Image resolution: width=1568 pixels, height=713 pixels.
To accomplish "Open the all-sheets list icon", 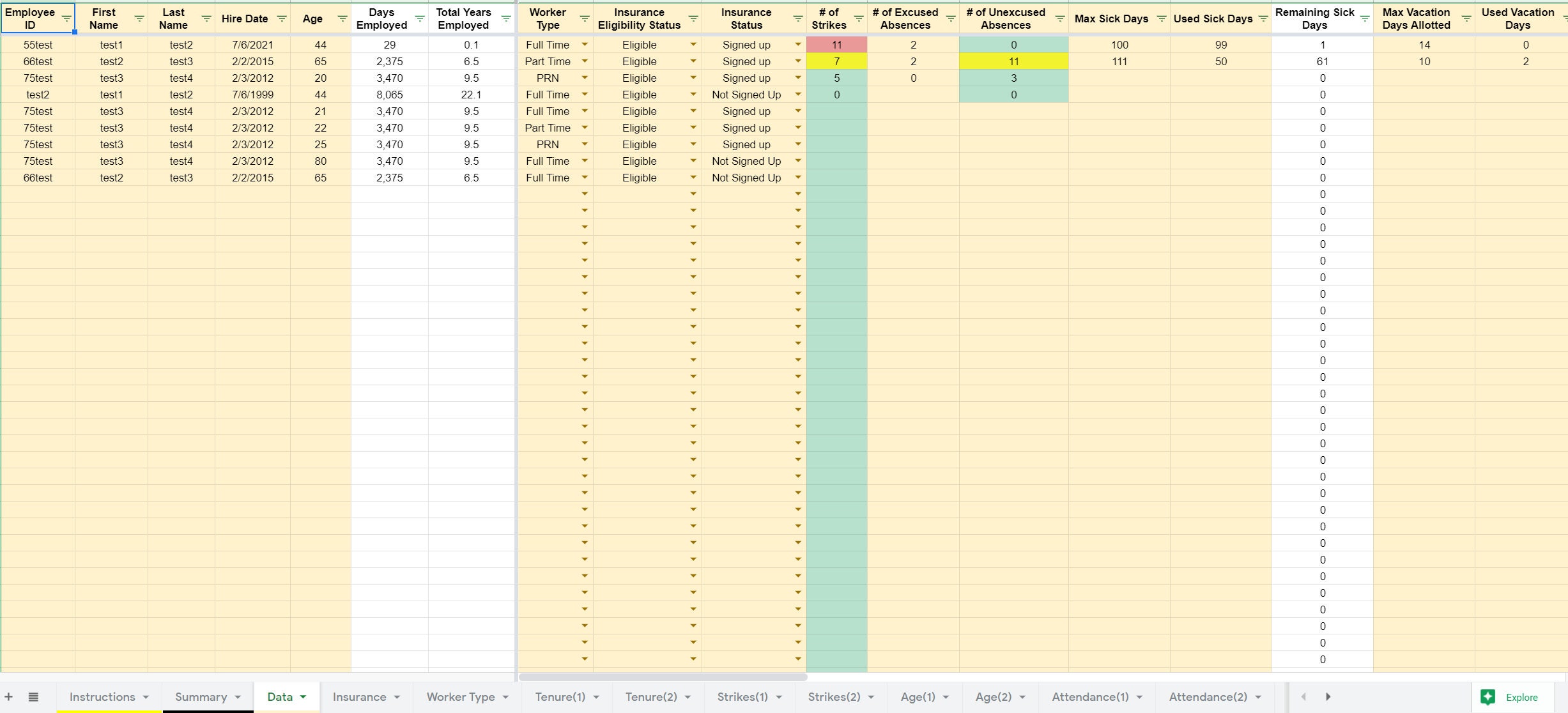I will point(33,696).
